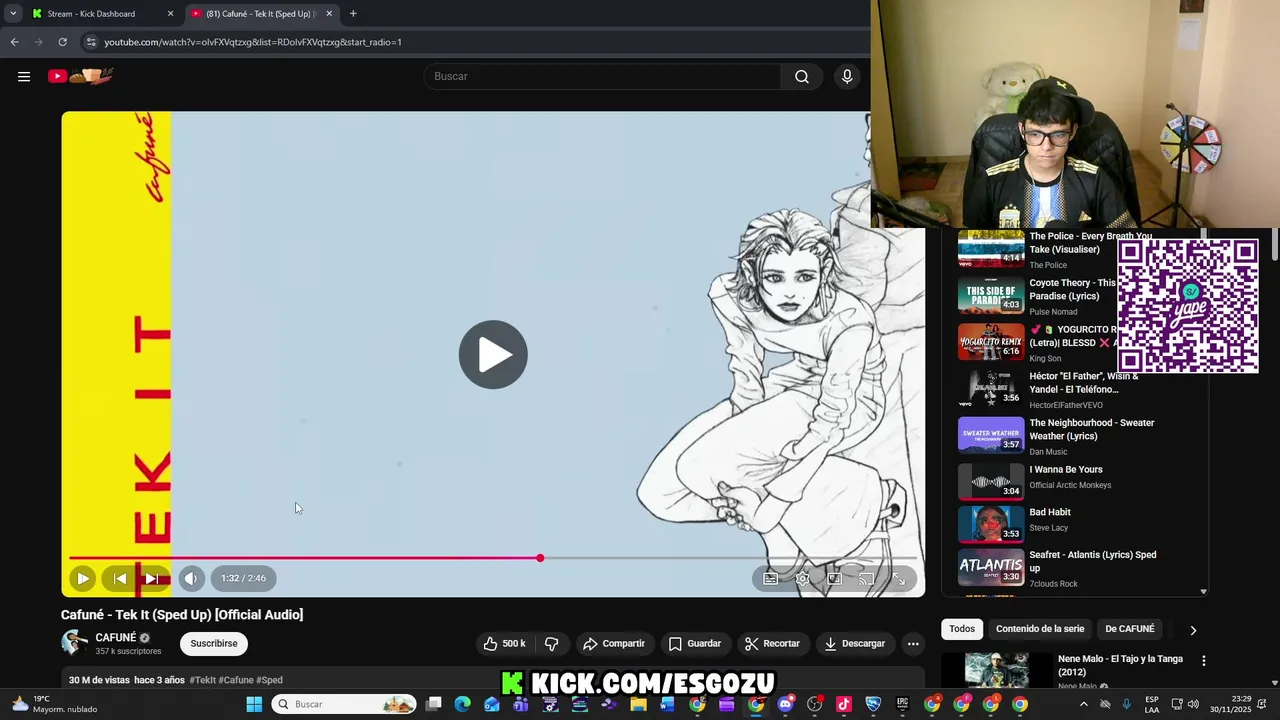Open options menu for Nene Malo video
Image resolution: width=1280 pixels, height=720 pixels.
(x=1203, y=660)
